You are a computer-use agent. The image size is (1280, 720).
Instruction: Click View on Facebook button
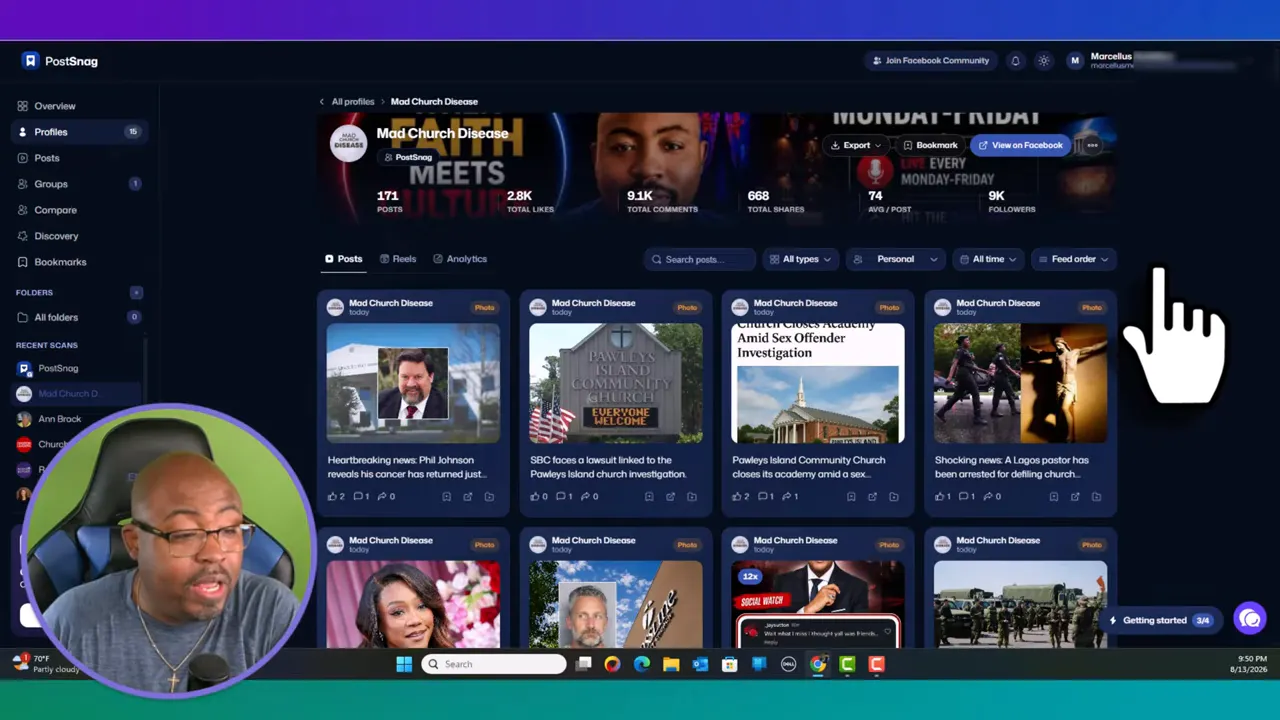click(1020, 145)
